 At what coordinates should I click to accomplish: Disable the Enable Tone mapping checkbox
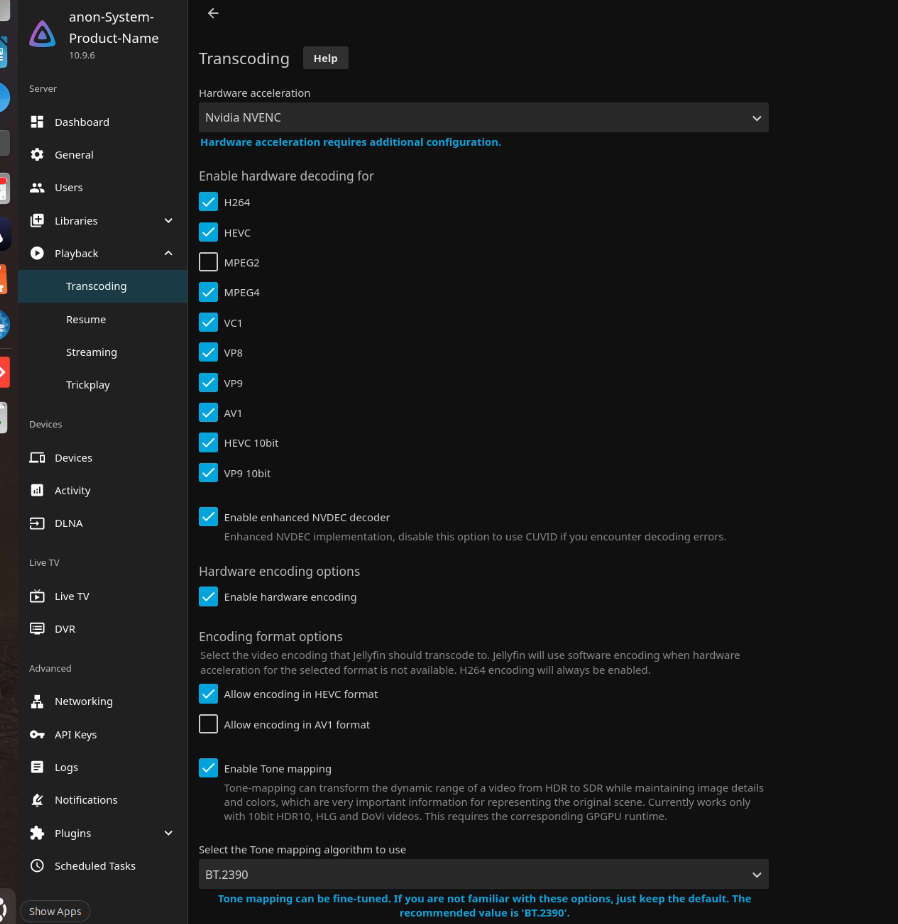[208, 769]
